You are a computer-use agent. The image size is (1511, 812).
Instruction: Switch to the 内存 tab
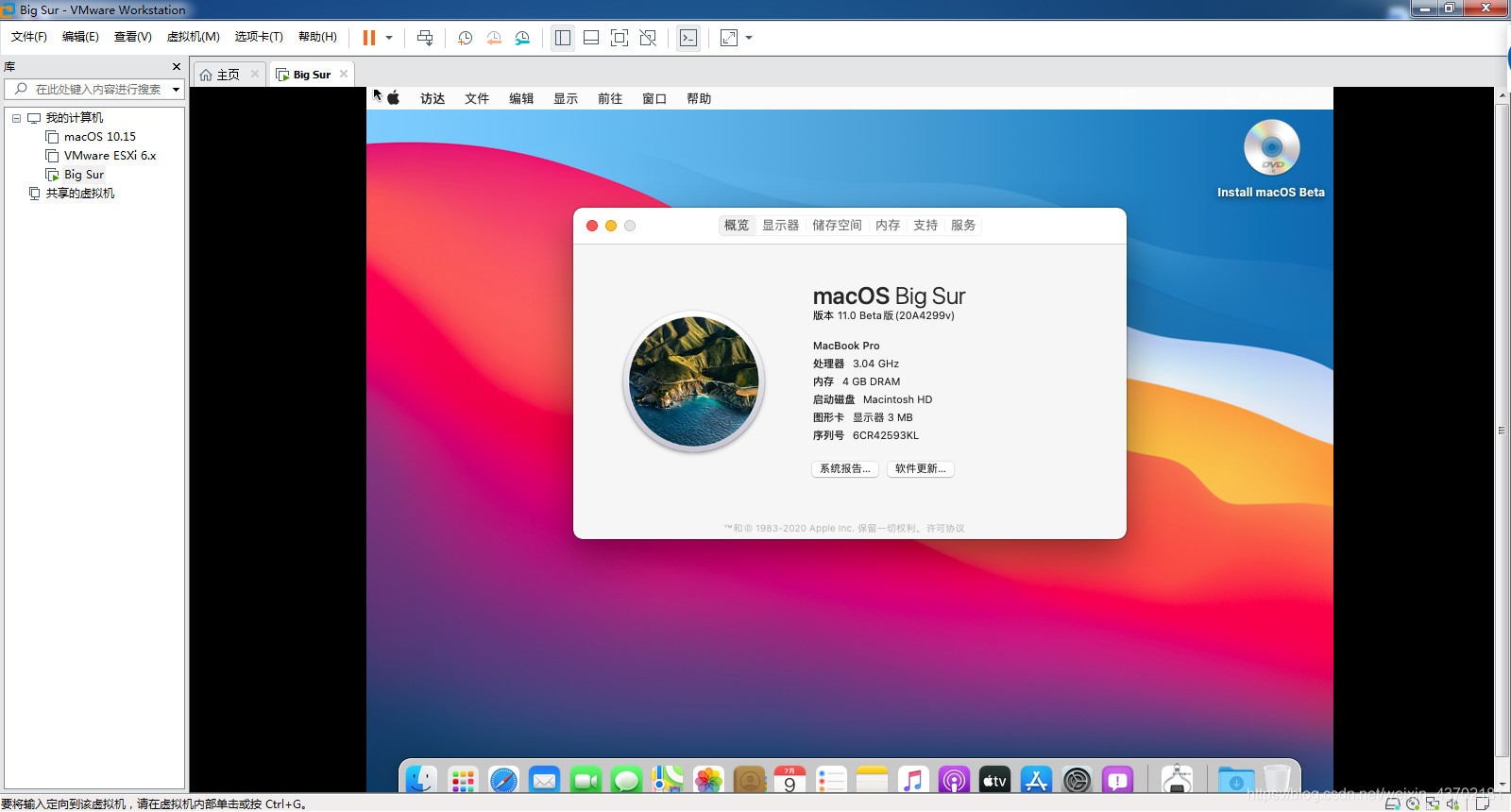tap(888, 226)
